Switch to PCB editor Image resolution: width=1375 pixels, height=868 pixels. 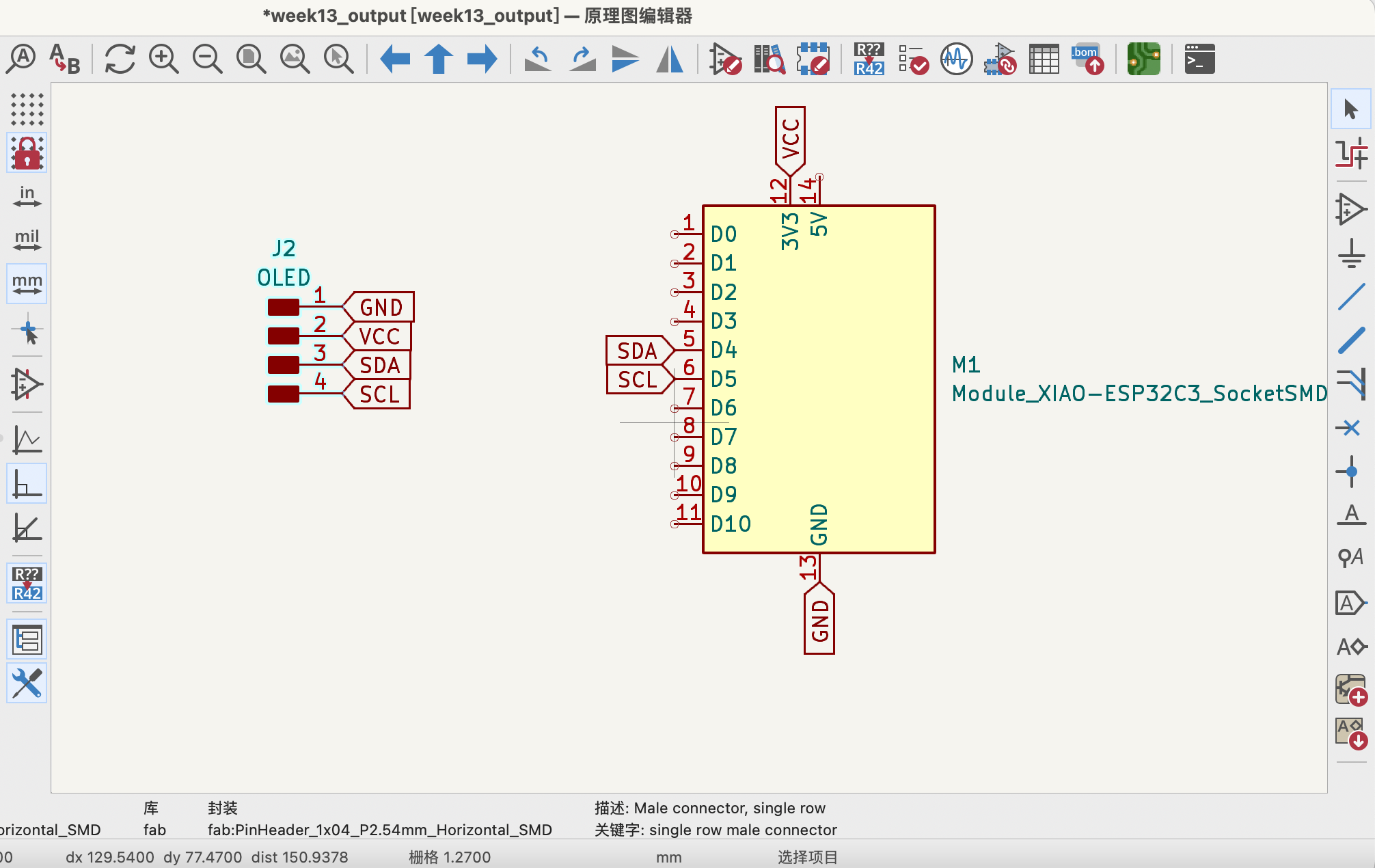(x=1144, y=59)
